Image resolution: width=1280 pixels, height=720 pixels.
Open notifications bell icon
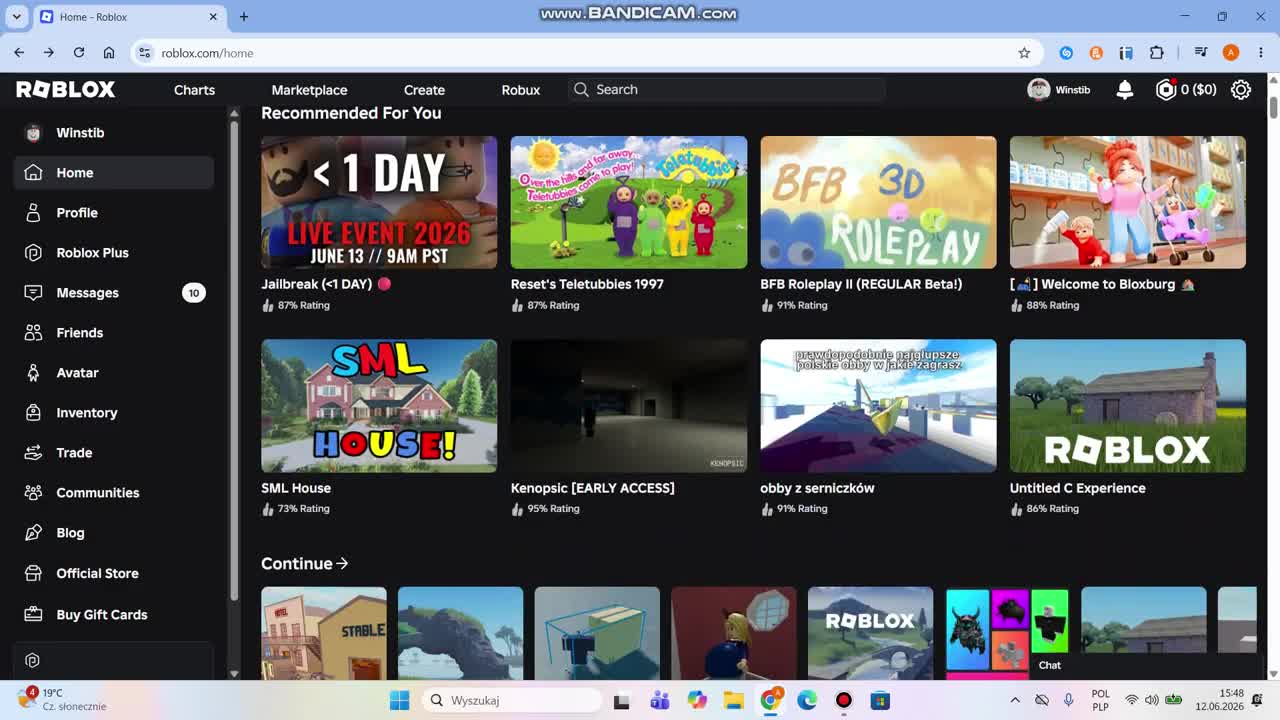(x=1125, y=90)
